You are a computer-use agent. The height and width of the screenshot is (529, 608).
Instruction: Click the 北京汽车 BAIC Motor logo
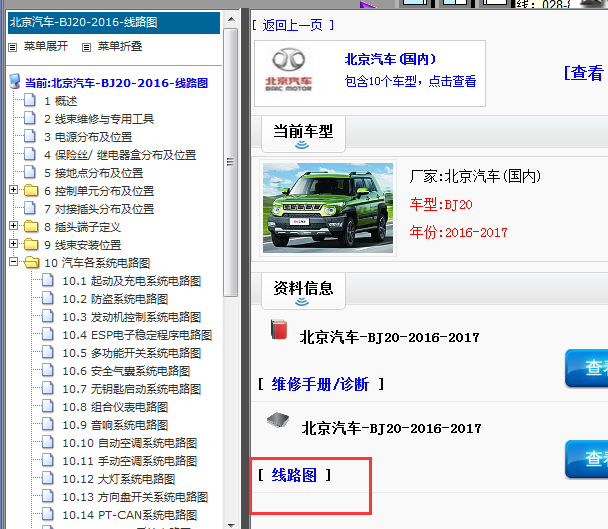coord(288,70)
